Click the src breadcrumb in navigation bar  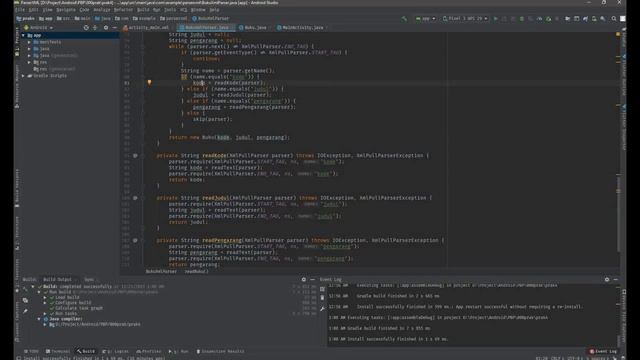coord(63,18)
